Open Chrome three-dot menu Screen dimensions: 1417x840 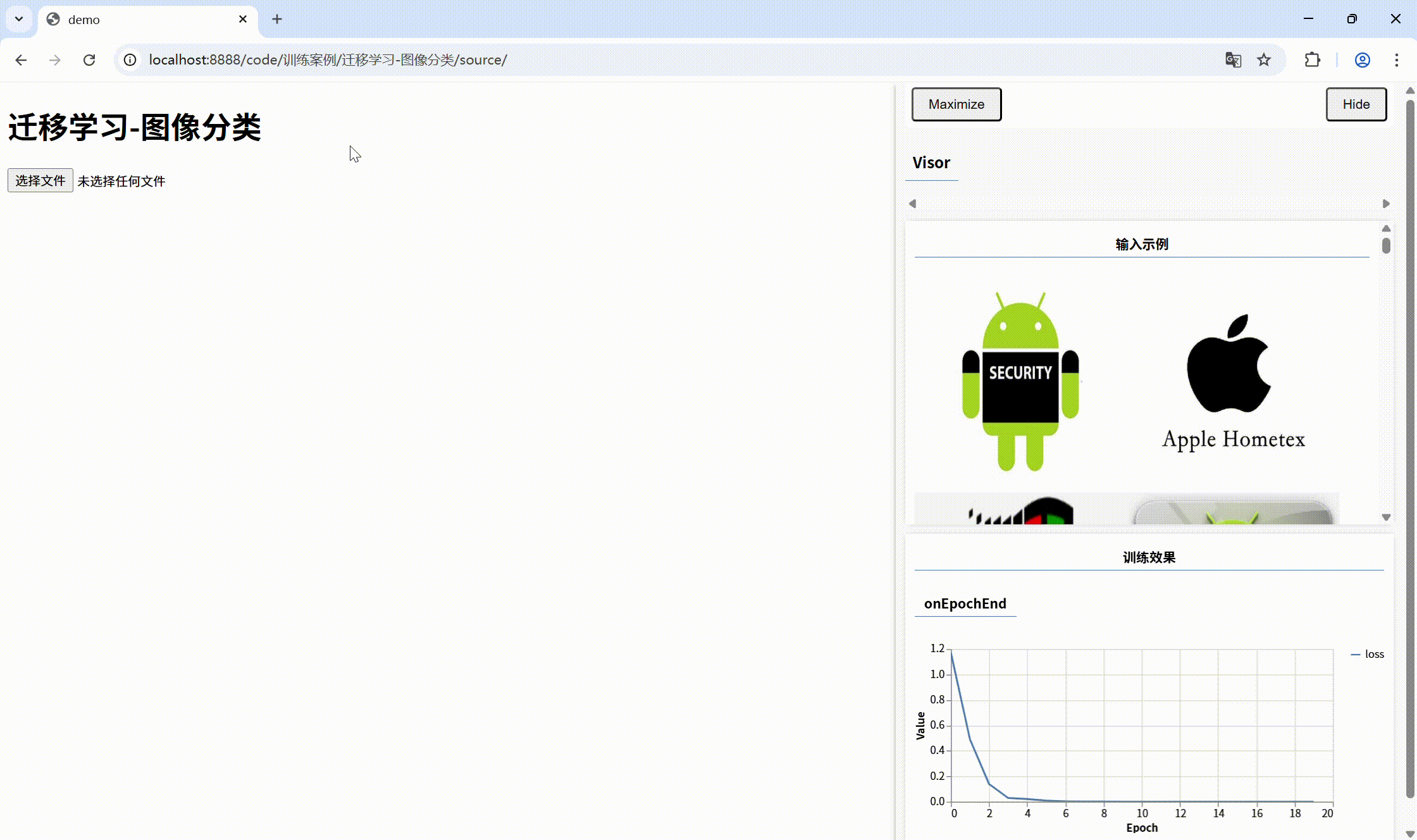1397,60
